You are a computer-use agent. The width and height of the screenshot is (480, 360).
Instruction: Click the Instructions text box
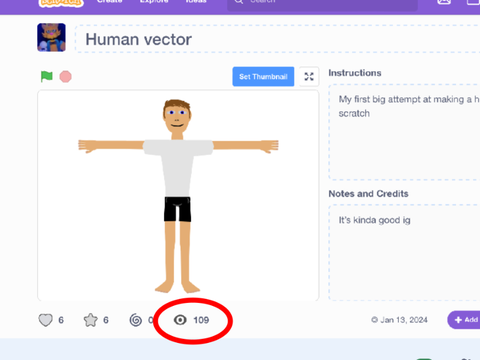pyautogui.click(x=404, y=132)
